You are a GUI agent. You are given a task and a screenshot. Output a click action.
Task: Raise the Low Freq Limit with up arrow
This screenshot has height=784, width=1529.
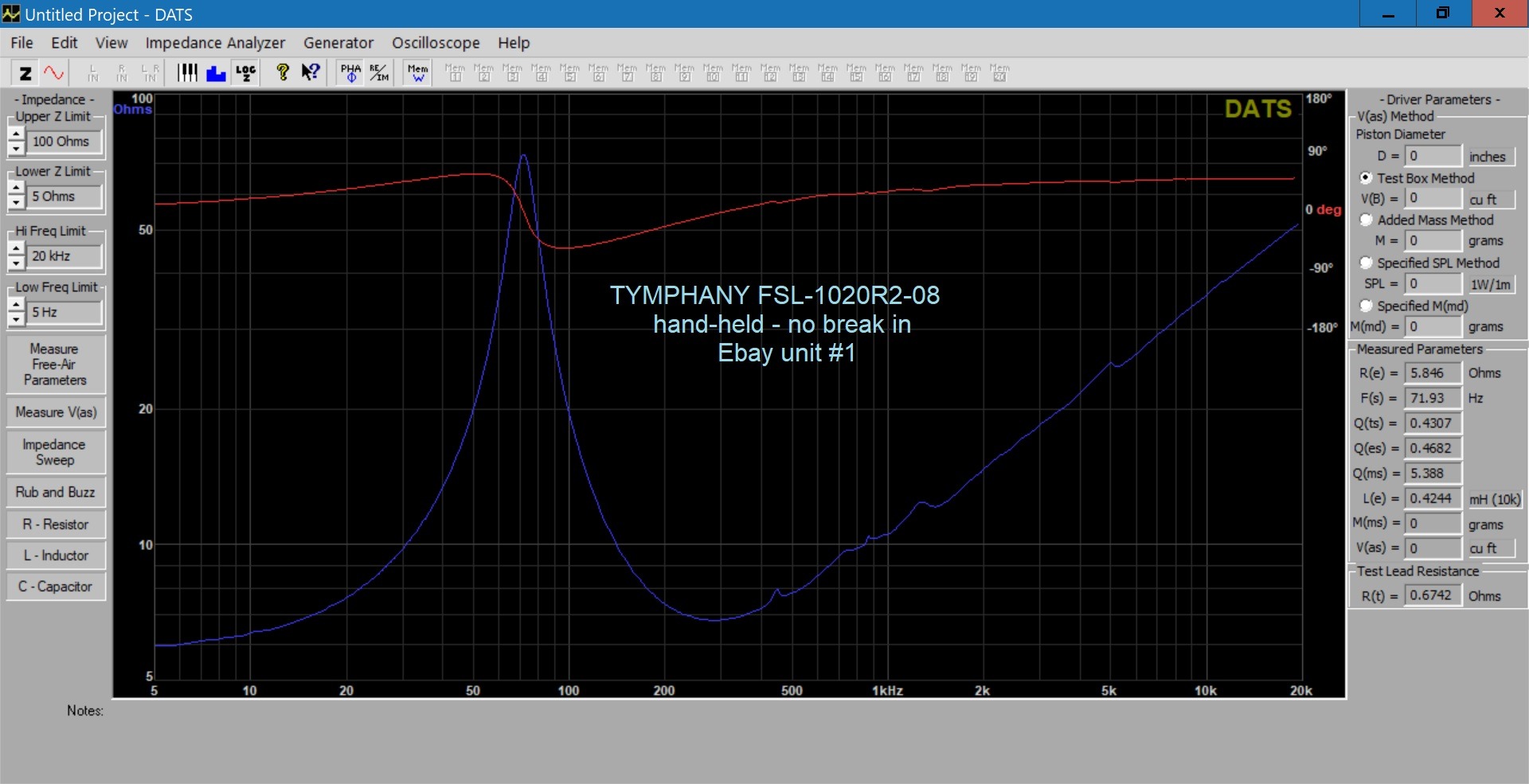coord(16,305)
